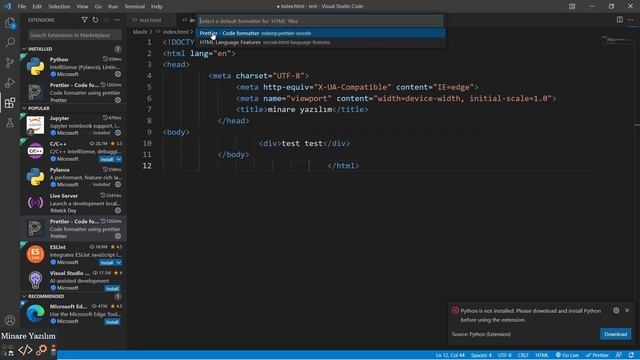
Task: Open the View menu
Action: point(82,7)
